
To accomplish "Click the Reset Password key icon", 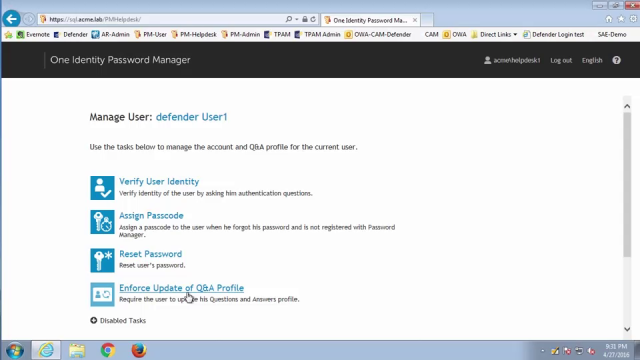I will click(x=102, y=260).
